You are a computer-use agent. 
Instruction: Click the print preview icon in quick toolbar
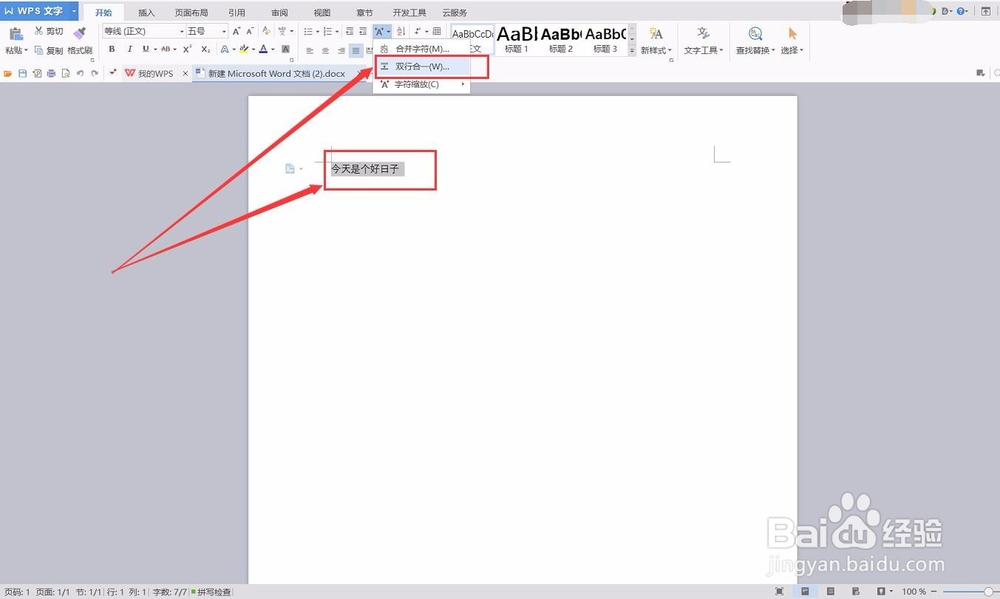pyautogui.click(x=66, y=73)
